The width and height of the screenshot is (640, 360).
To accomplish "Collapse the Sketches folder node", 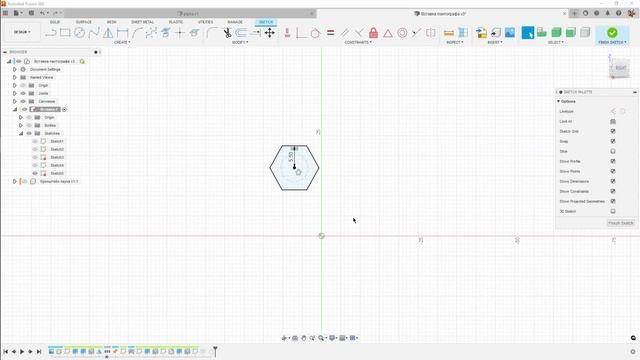I will point(21,133).
